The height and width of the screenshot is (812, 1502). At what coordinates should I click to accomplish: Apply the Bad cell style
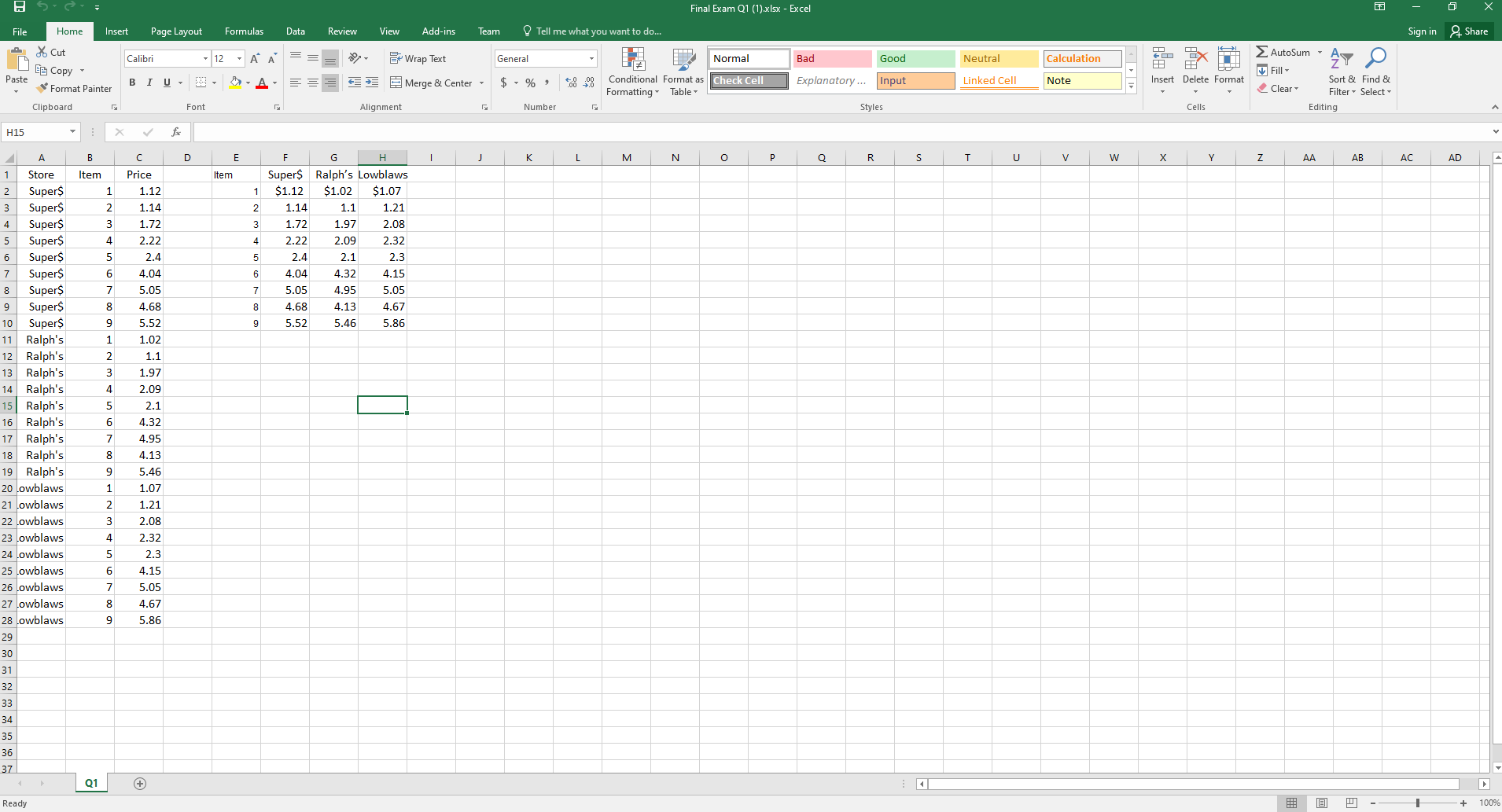point(832,59)
